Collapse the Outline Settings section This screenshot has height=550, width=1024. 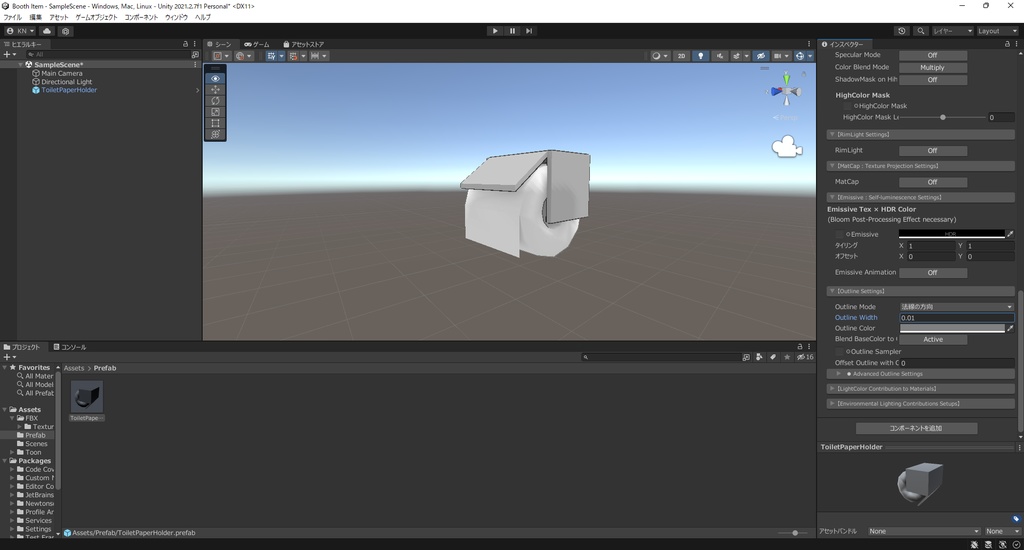point(920,291)
